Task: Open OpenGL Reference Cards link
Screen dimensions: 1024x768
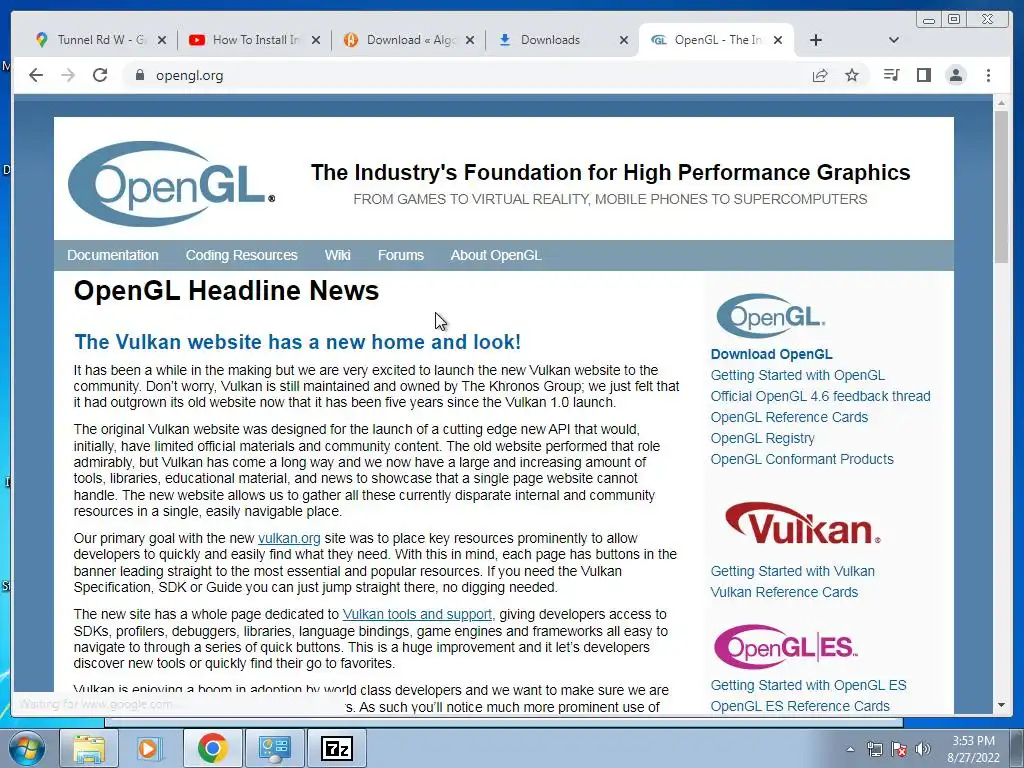Action: (789, 417)
